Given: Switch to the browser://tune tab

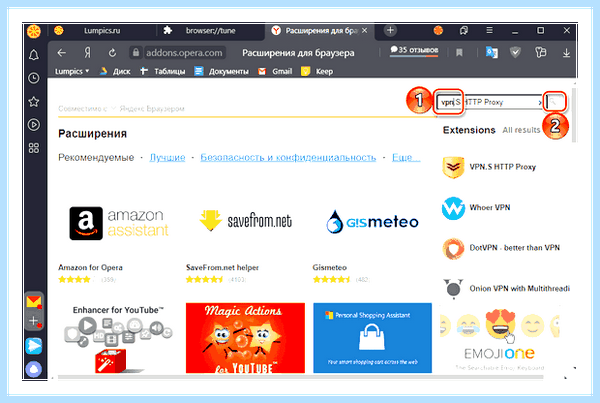Looking at the screenshot, I should pyautogui.click(x=210, y=31).
